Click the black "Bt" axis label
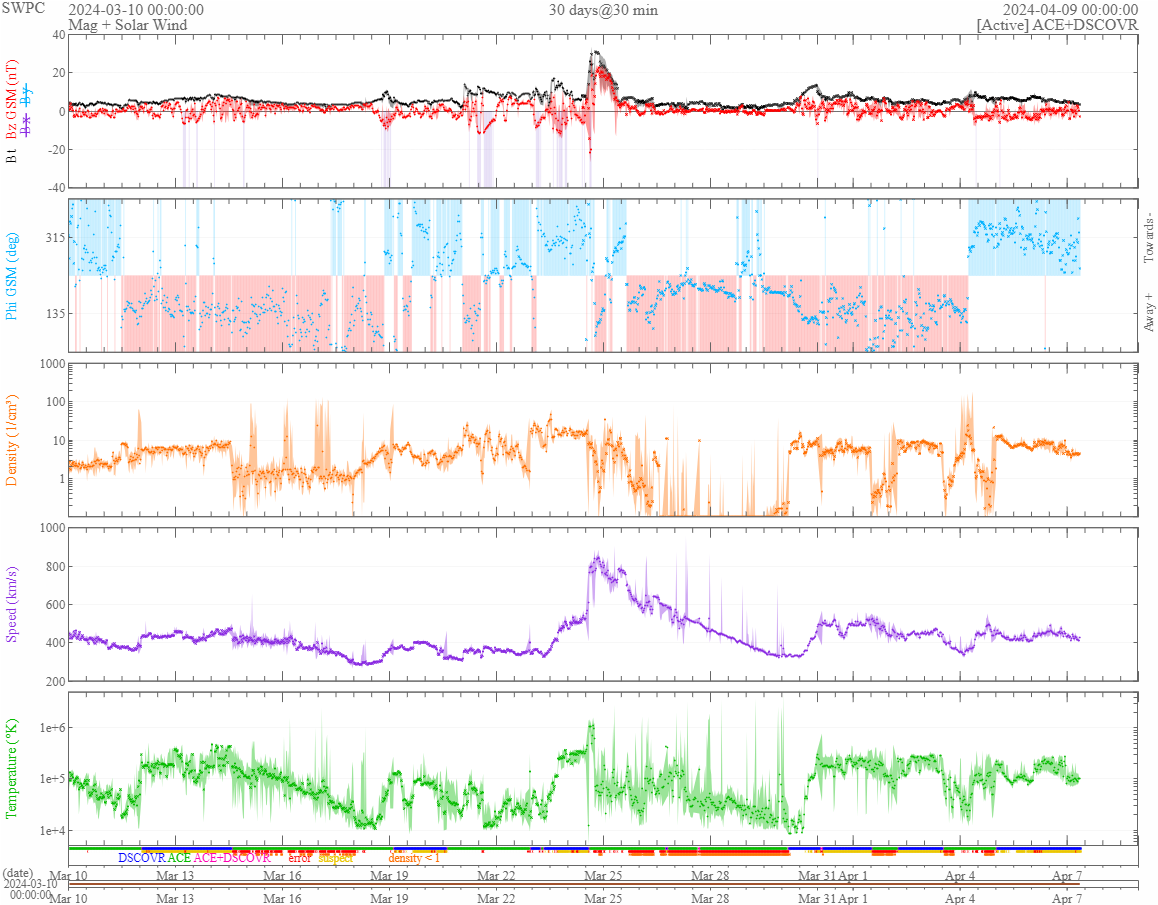 point(11,155)
